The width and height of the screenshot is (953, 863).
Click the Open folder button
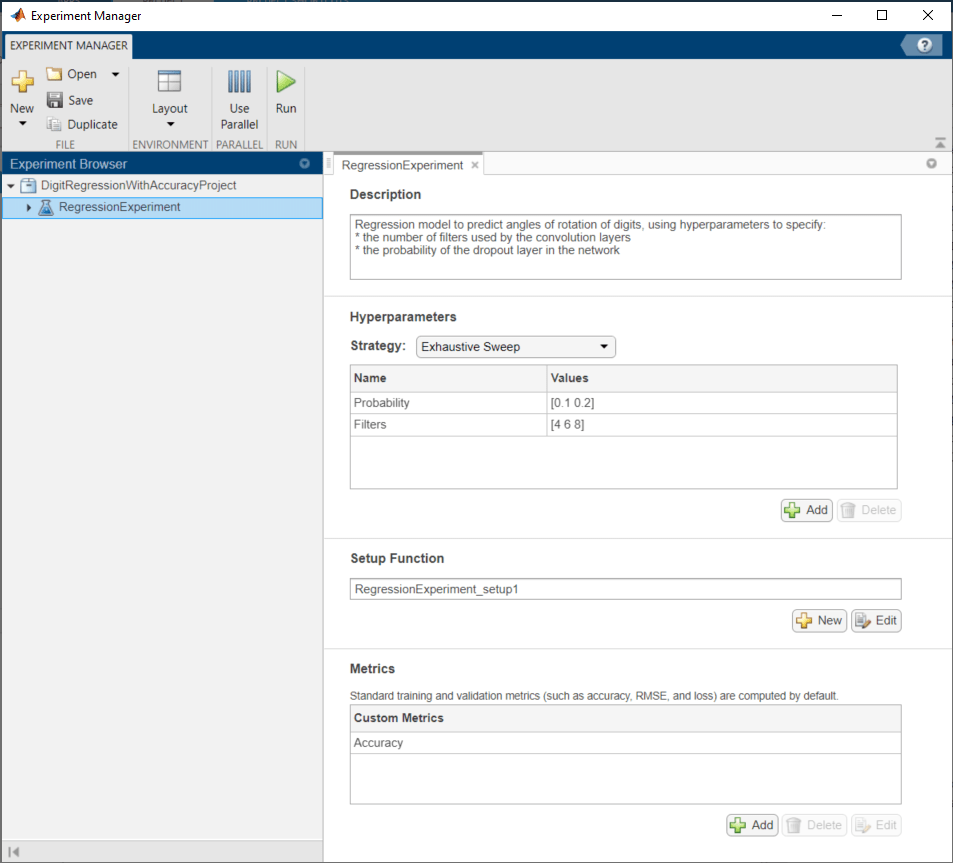72,74
